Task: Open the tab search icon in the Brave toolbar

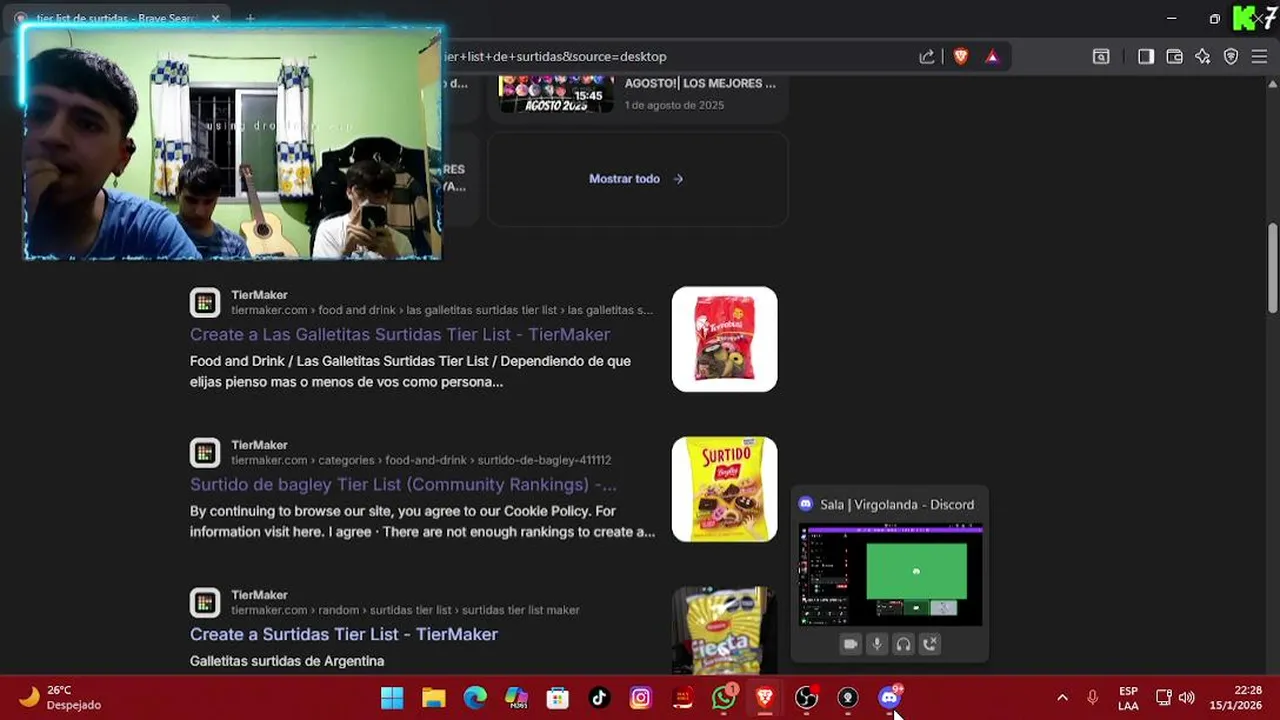Action: 1101,57
